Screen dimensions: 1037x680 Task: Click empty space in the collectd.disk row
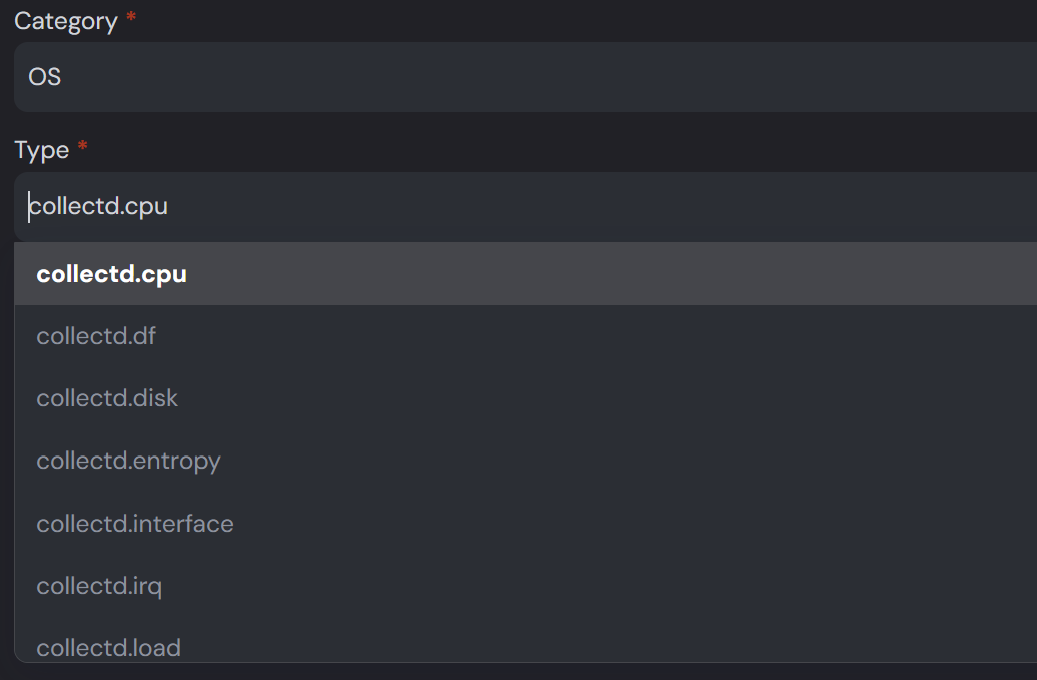[595, 398]
